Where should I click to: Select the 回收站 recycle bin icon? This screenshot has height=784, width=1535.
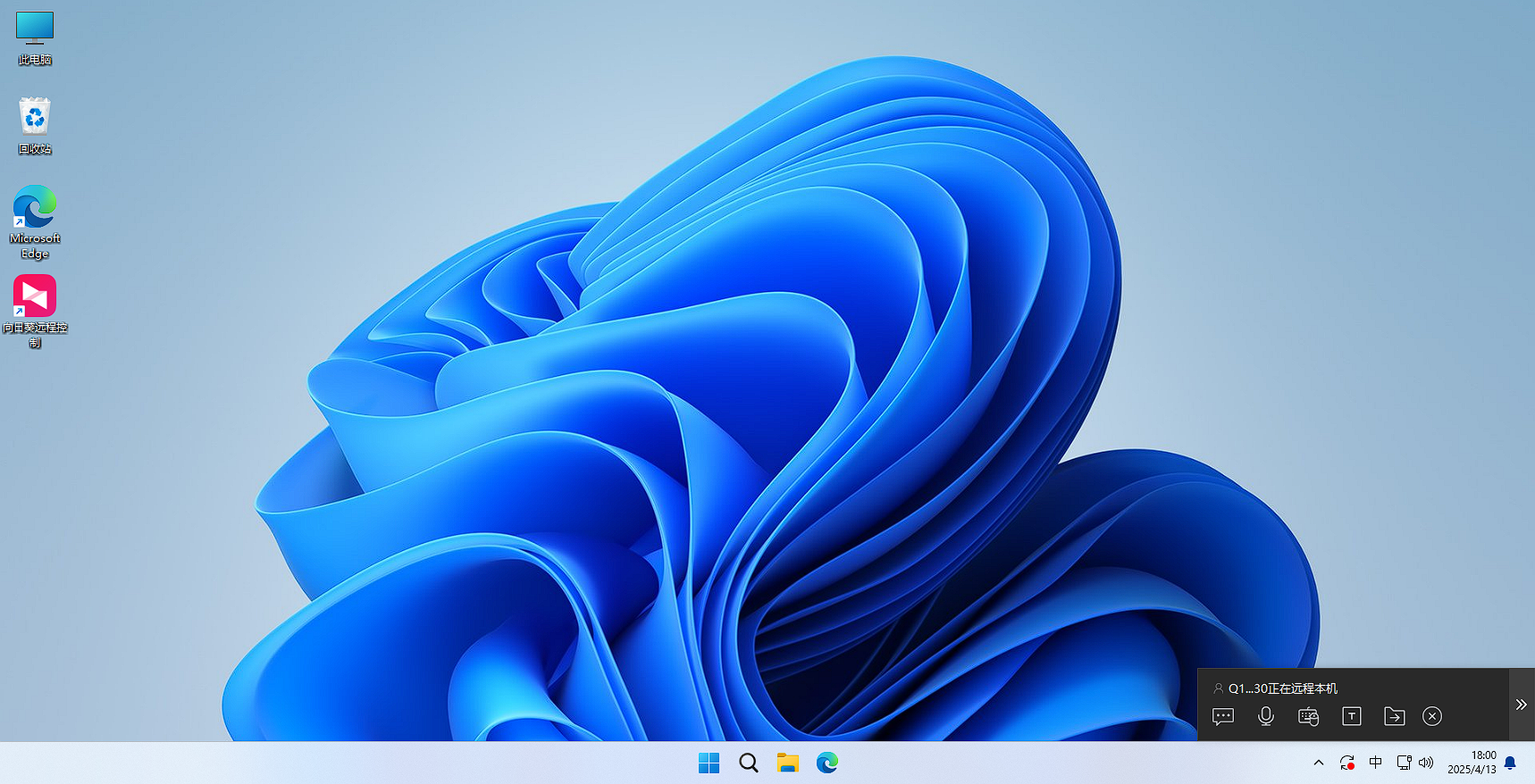click(x=35, y=126)
